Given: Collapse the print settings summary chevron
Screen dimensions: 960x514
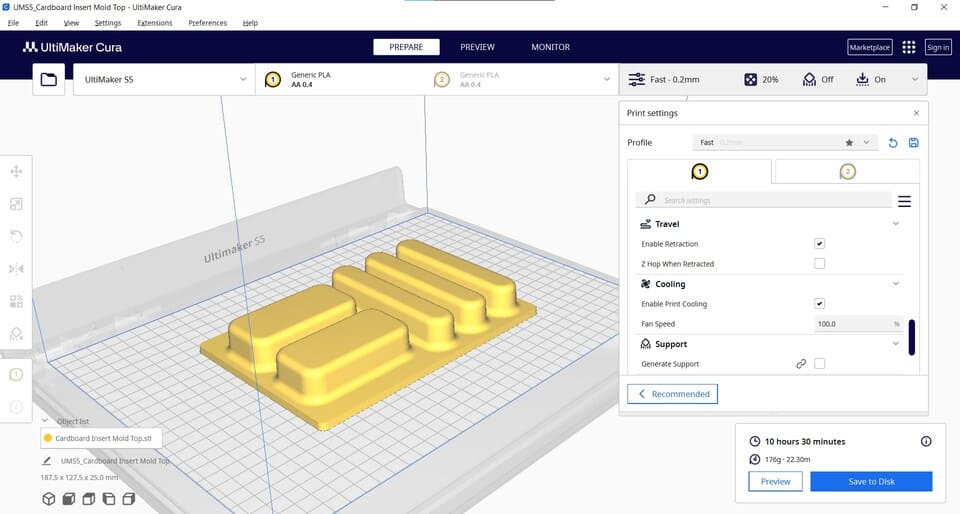Looking at the screenshot, I should click(x=915, y=80).
